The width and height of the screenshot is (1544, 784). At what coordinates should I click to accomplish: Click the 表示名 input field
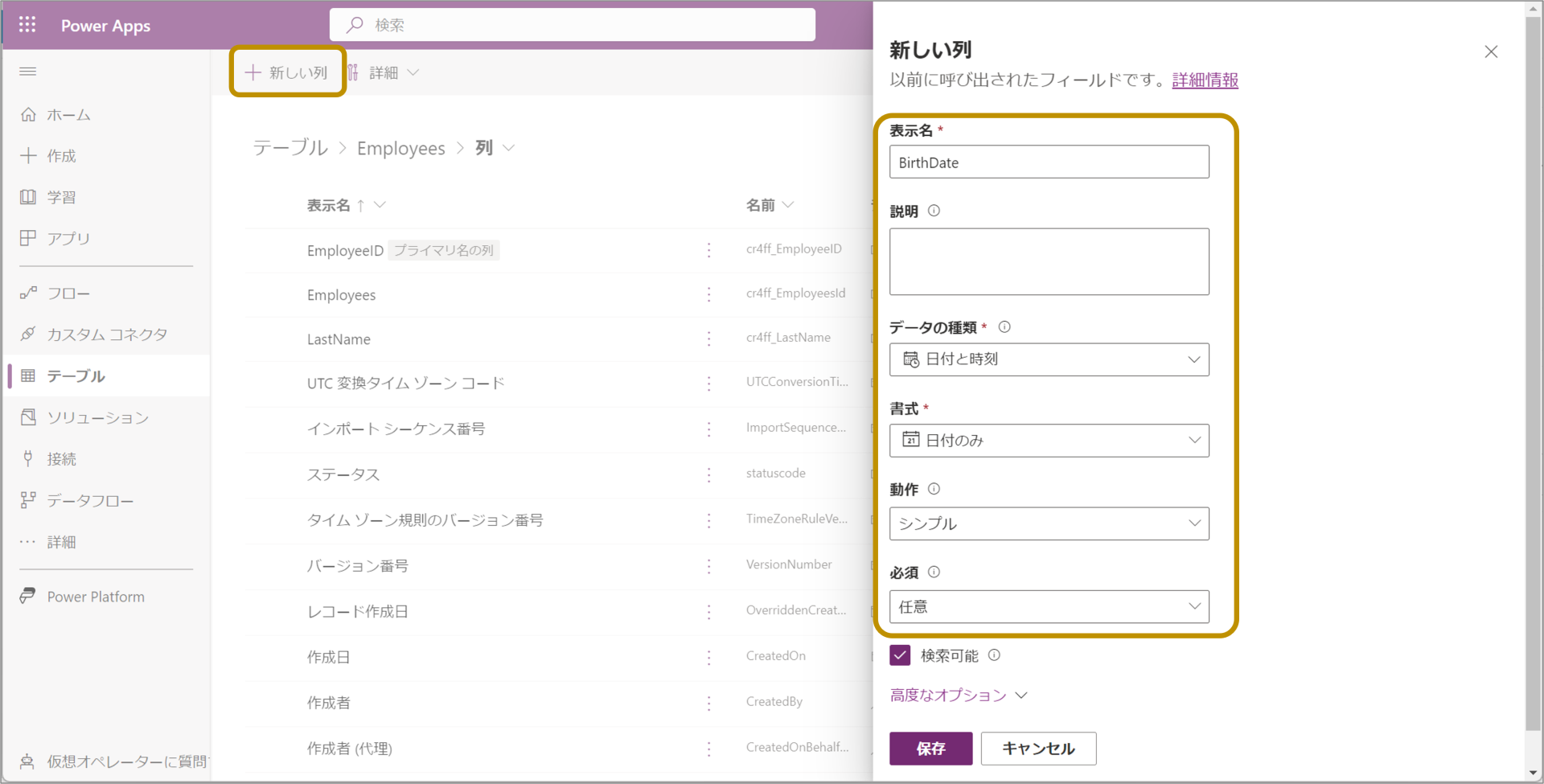pyautogui.click(x=1049, y=162)
